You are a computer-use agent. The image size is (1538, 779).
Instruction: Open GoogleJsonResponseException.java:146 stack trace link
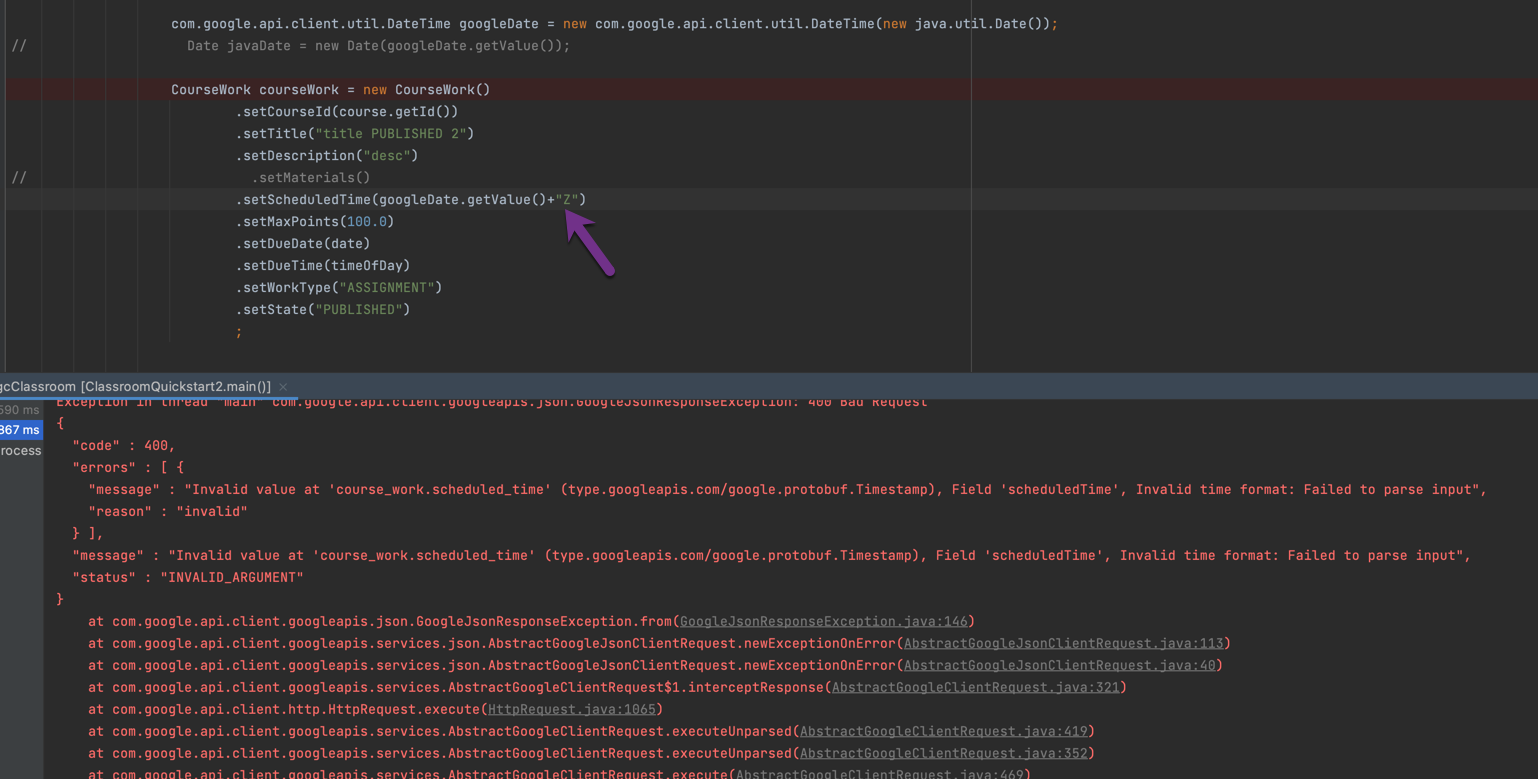point(824,621)
